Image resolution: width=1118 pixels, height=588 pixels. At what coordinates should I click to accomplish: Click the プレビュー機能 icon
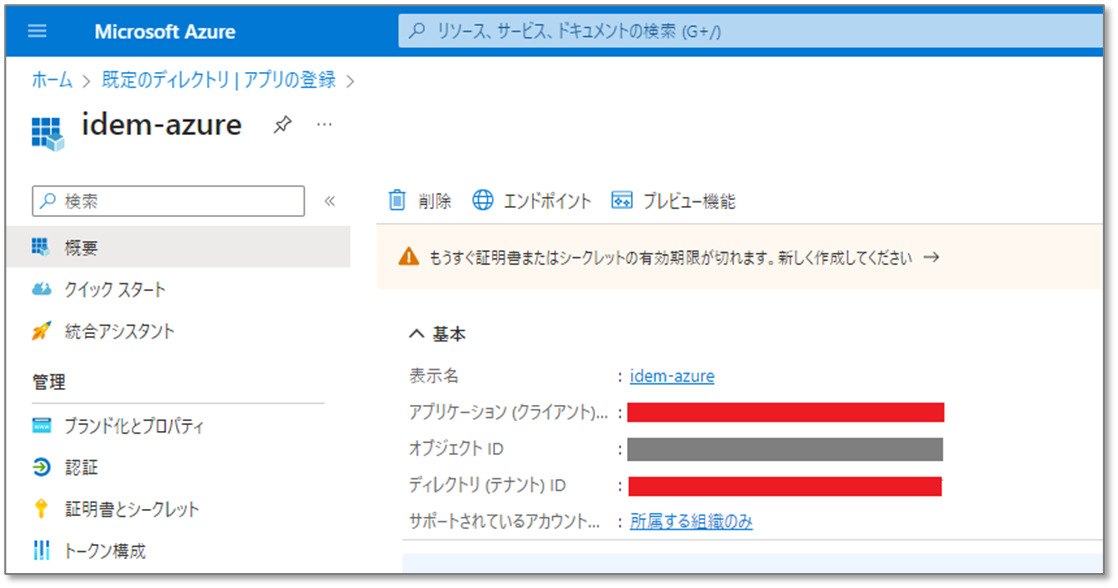tap(622, 200)
